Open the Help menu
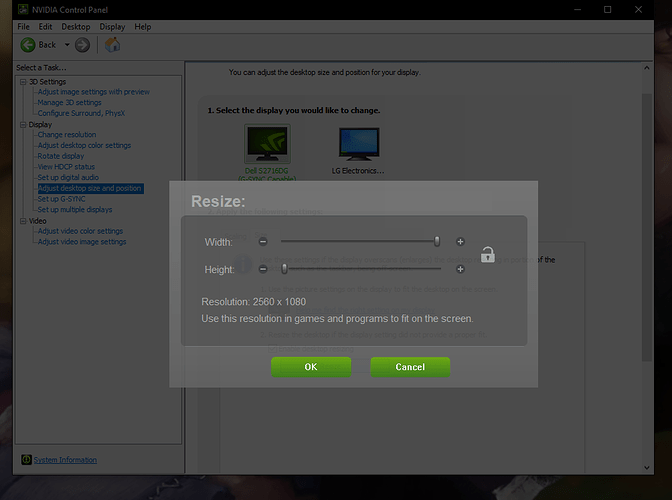Viewport: 672px width, 500px height. coord(143,27)
